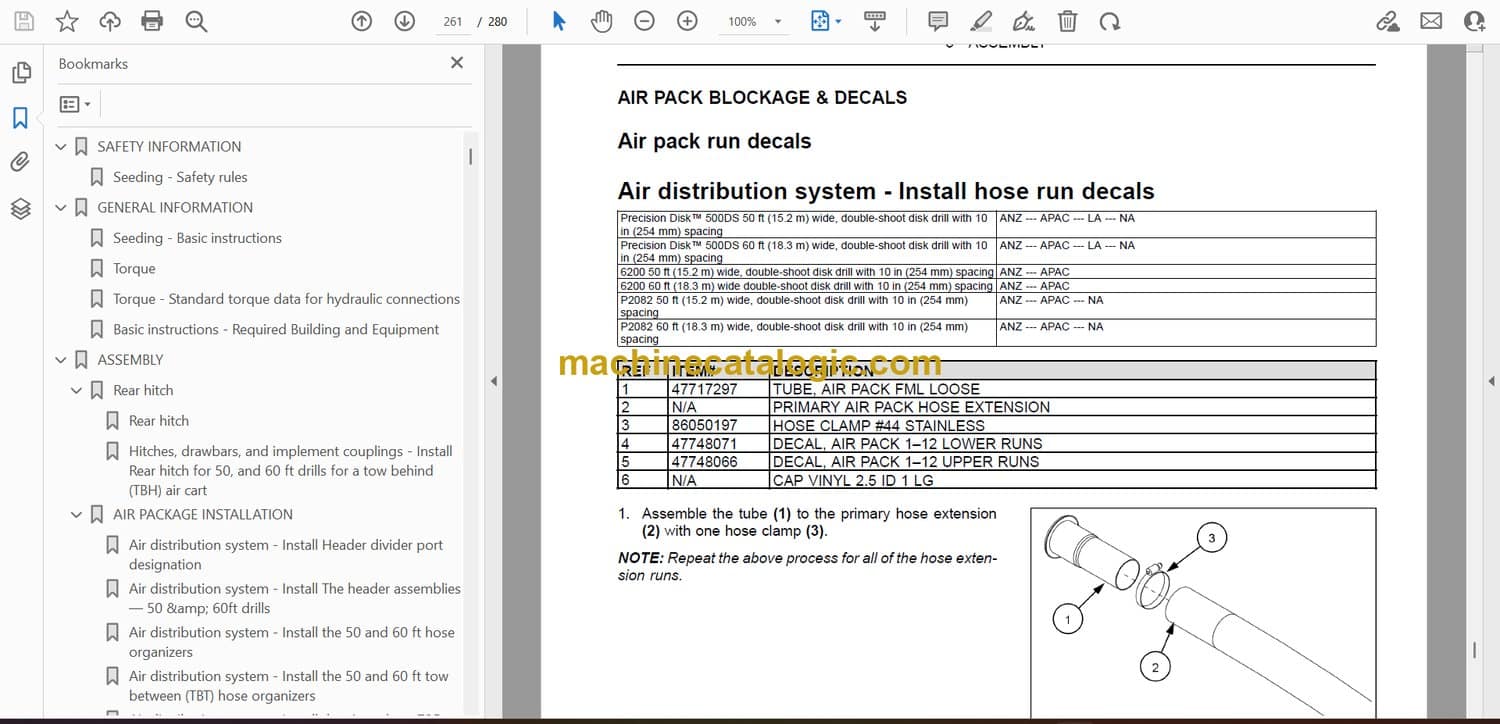This screenshot has width=1500, height=724.
Task: Close the Bookmarks panel
Action: pyautogui.click(x=457, y=63)
